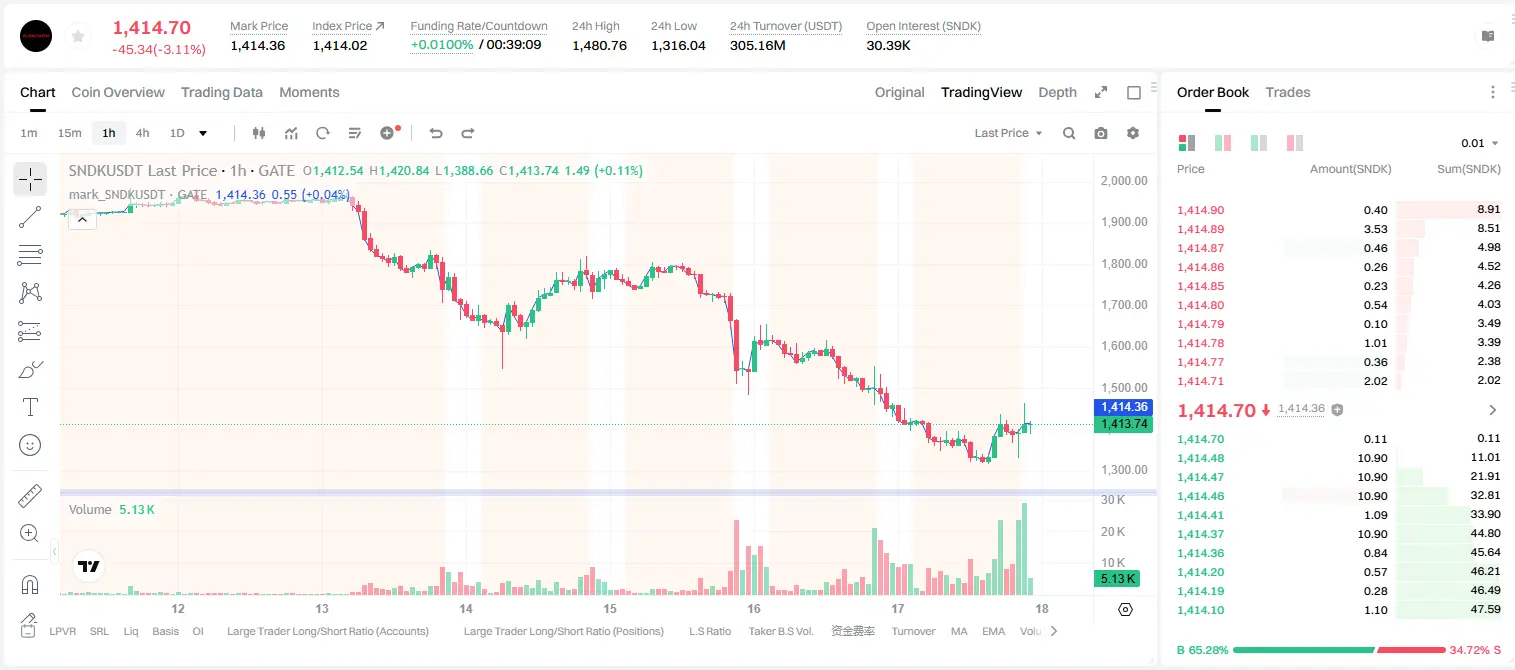Image resolution: width=1515 pixels, height=670 pixels.
Task: Undo the last chart action
Action: click(x=435, y=133)
